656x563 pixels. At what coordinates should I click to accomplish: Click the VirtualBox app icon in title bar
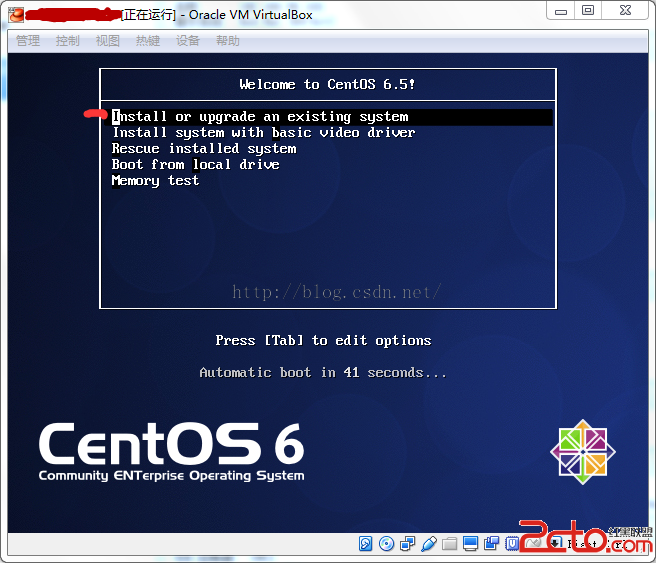coord(16,14)
